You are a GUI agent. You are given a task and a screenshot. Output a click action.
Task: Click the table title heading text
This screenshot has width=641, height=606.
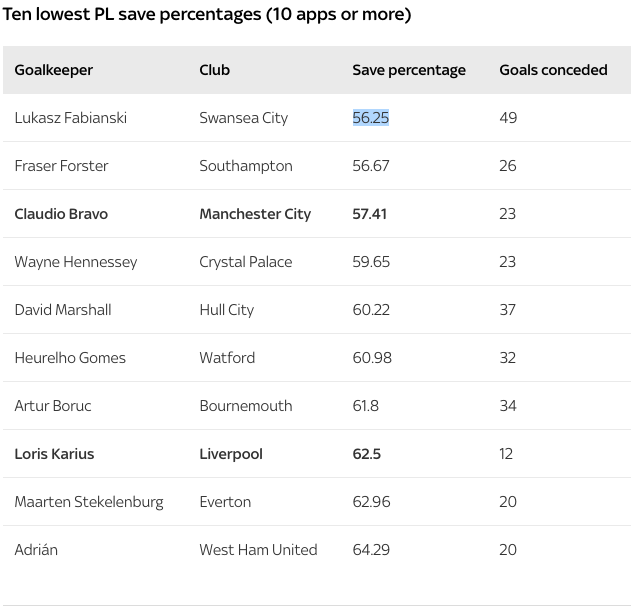[207, 14]
